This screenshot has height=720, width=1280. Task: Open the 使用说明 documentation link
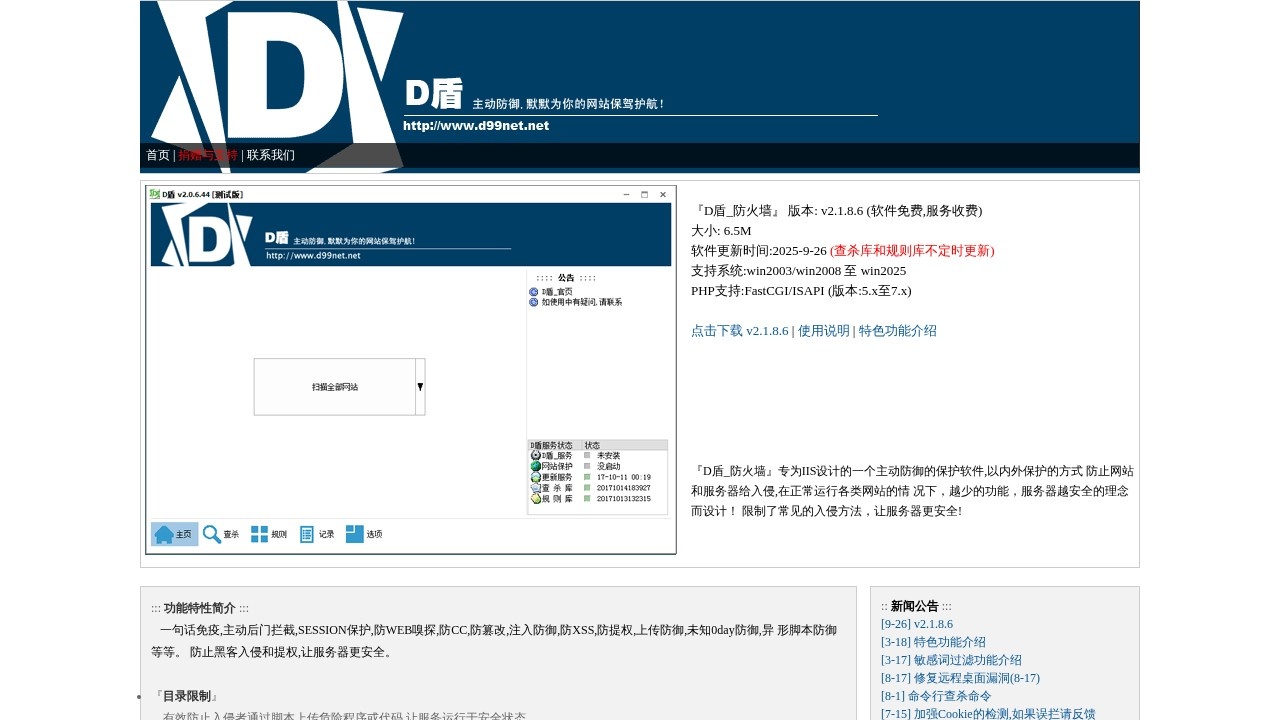(x=821, y=330)
